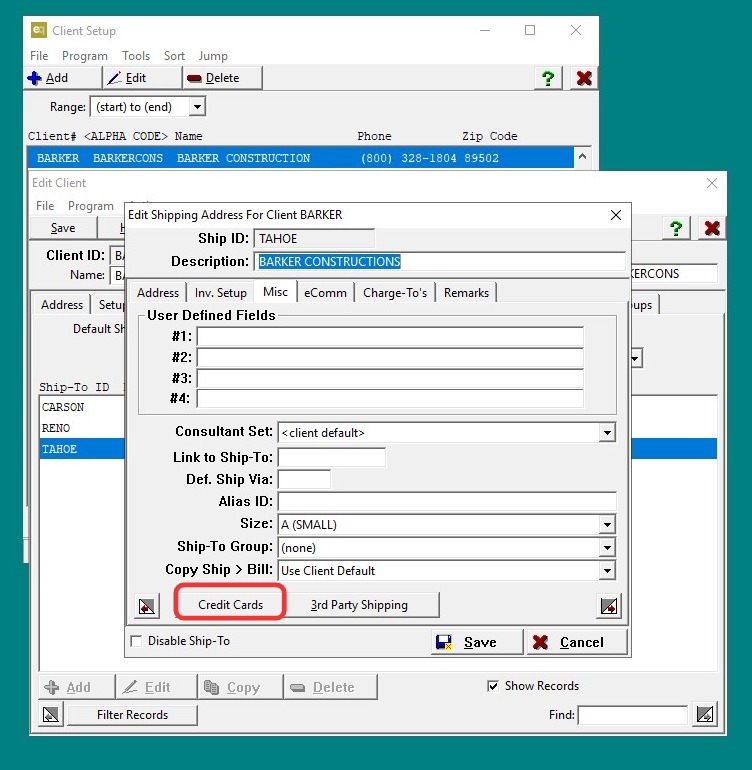Open the Charge-To's tab
The height and width of the screenshot is (770, 752).
(395, 293)
